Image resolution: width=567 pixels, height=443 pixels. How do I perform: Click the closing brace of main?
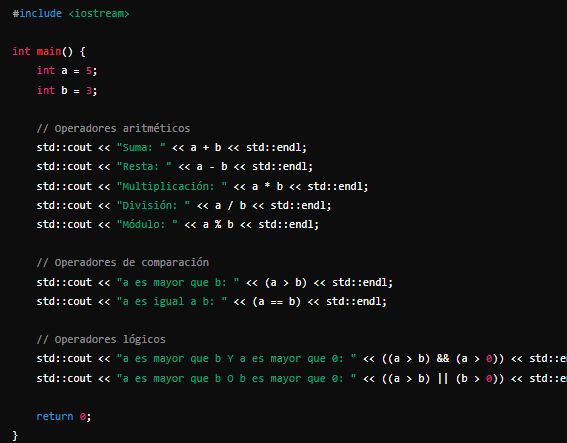coord(15,435)
